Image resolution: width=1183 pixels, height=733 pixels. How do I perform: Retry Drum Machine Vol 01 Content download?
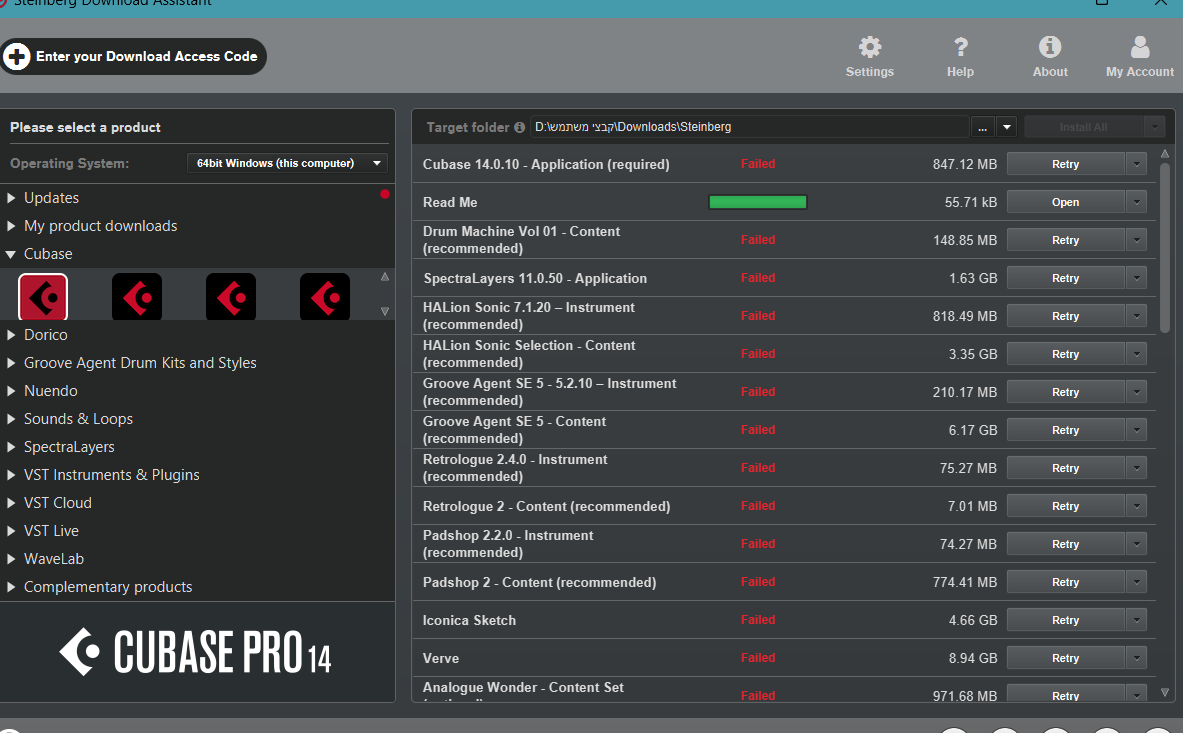point(1065,240)
